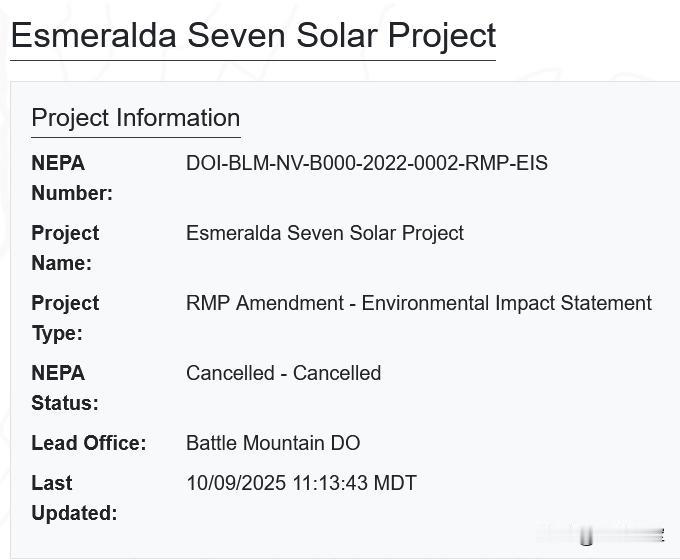This screenshot has height=560, width=680.
Task: Click the 10/09/2025 11:13:43 MDT timestamp
Action: tap(300, 483)
